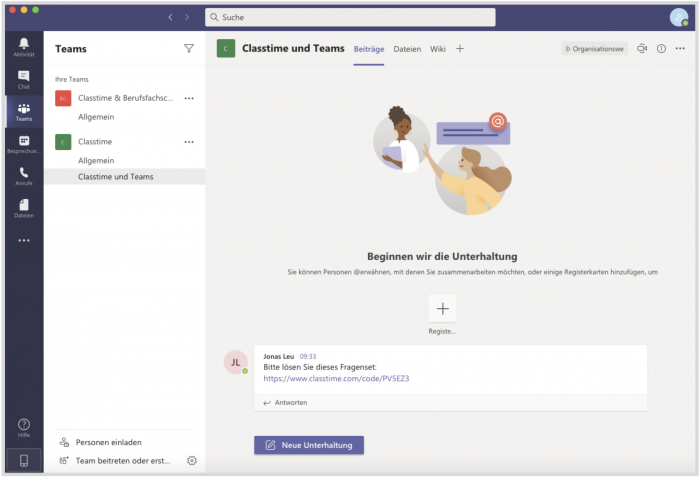Click the green channel avatar in header
This screenshot has height=478, width=700.
point(226,49)
